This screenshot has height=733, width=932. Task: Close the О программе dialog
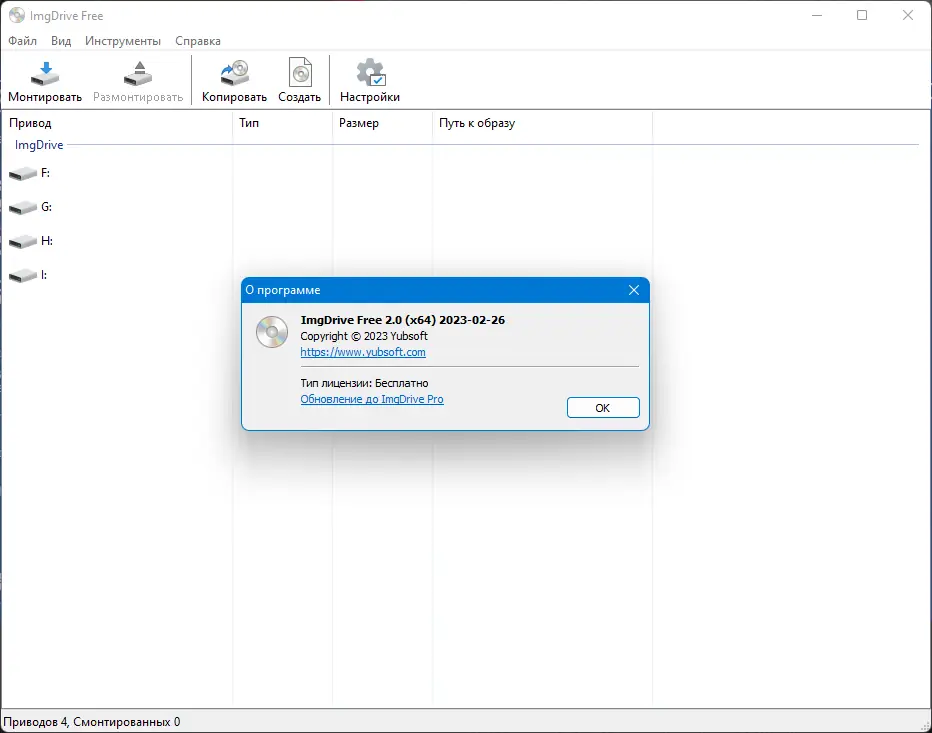tap(634, 290)
